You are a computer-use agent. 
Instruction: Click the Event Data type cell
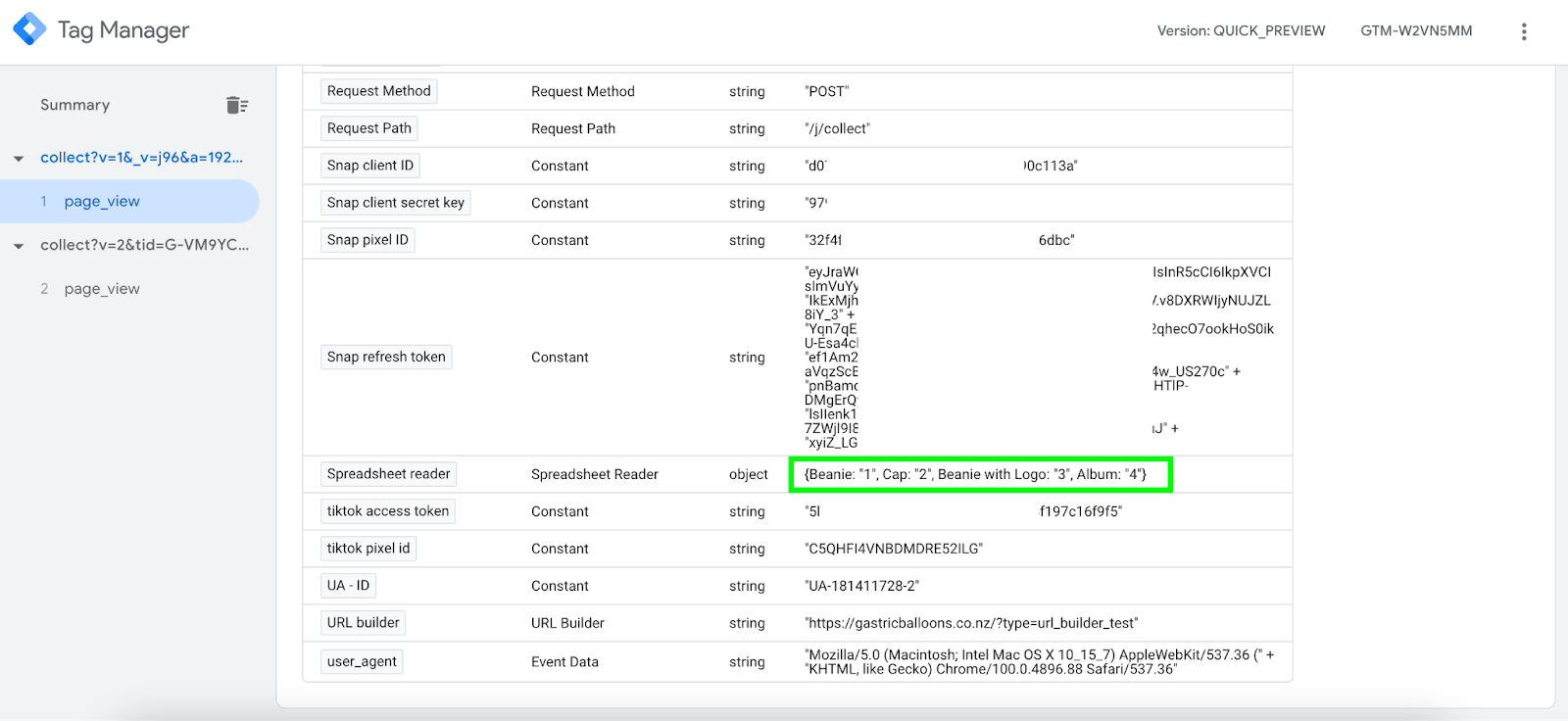pos(564,662)
